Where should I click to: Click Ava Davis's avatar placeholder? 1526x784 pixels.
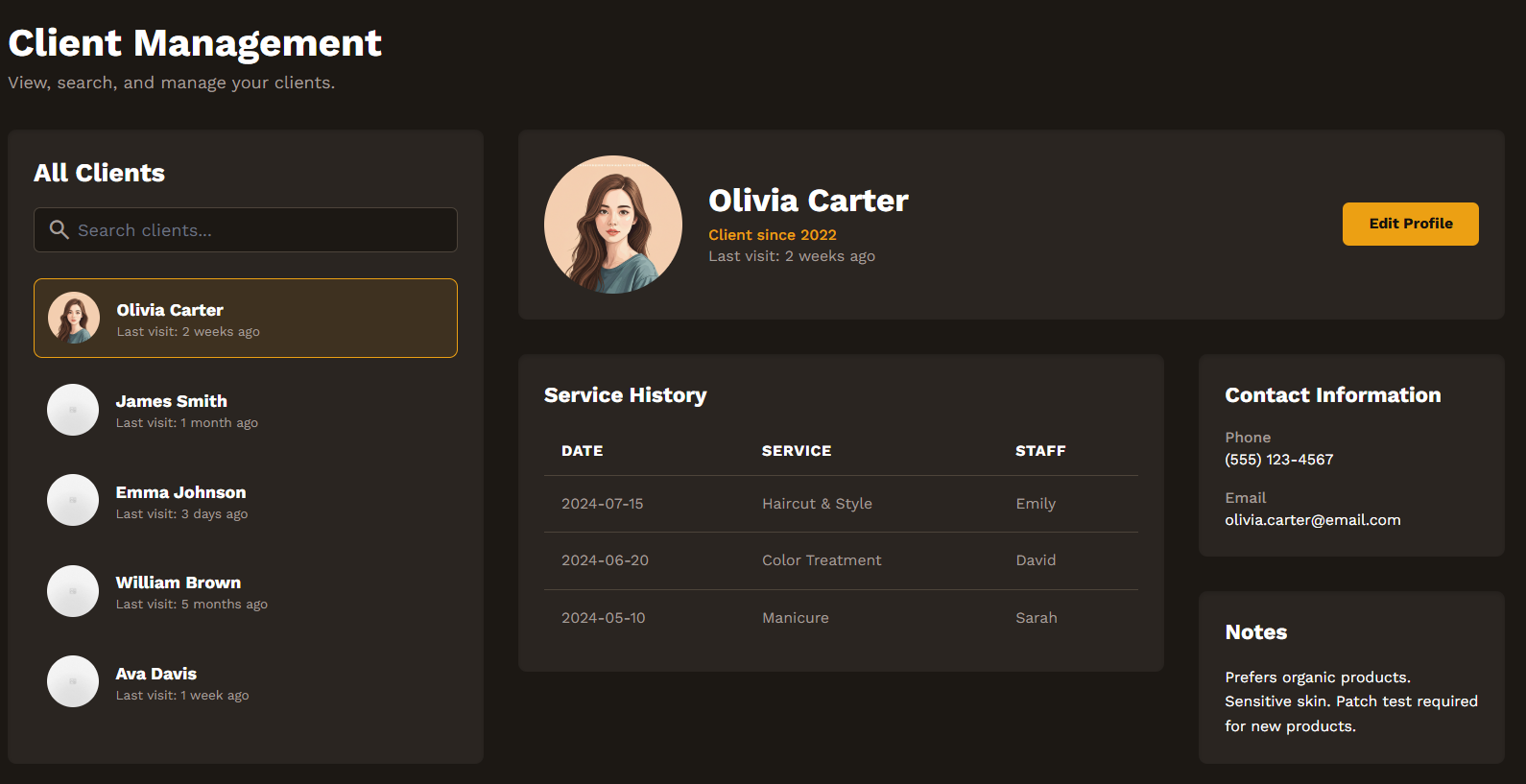(73, 681)
